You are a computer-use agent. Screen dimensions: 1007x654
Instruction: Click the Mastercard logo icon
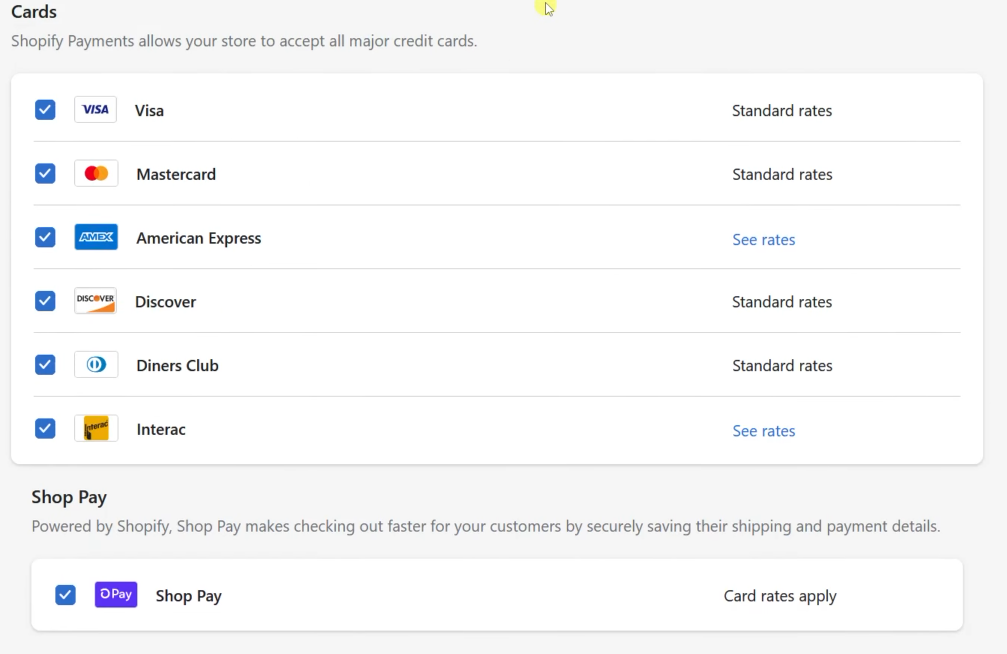(x=96, y=173)
